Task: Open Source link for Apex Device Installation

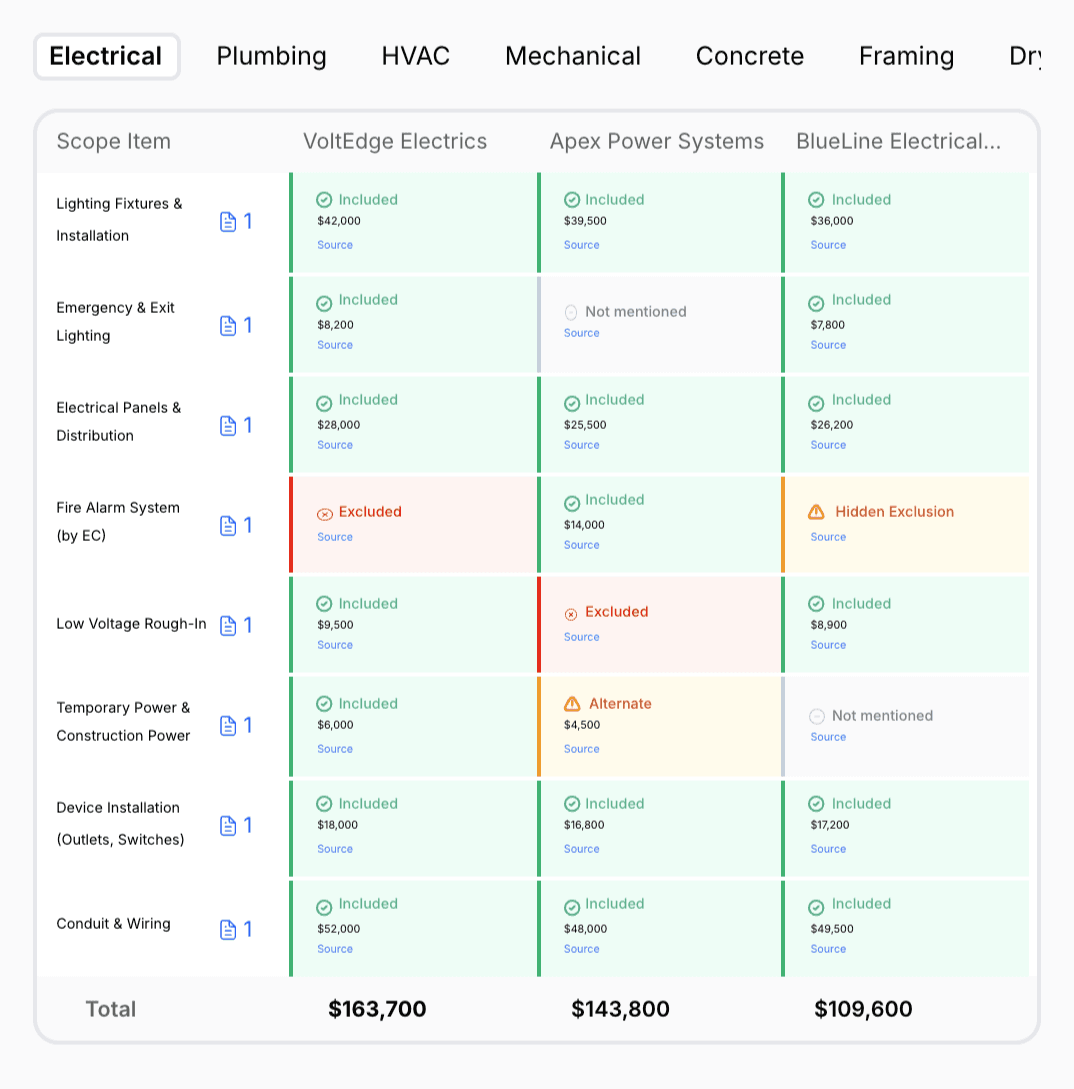Action: pyautogui.click(x=581, y=849)
